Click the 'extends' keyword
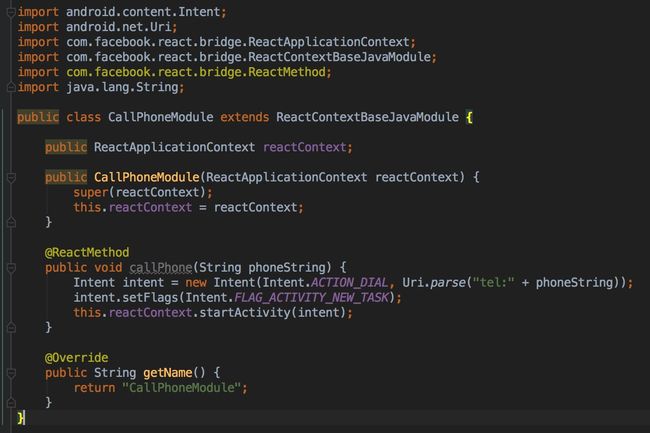650x433 pixels. coord(244,117)
